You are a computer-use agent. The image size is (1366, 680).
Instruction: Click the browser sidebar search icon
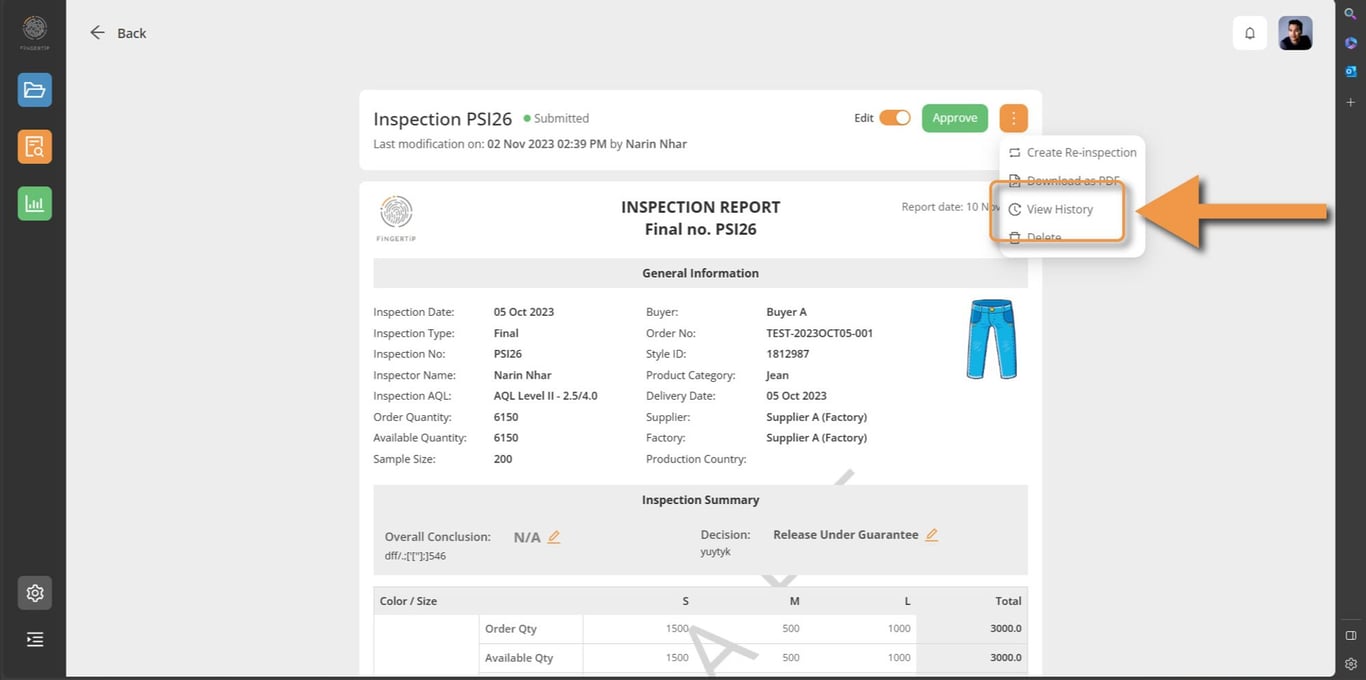[x=1350, y=13]
